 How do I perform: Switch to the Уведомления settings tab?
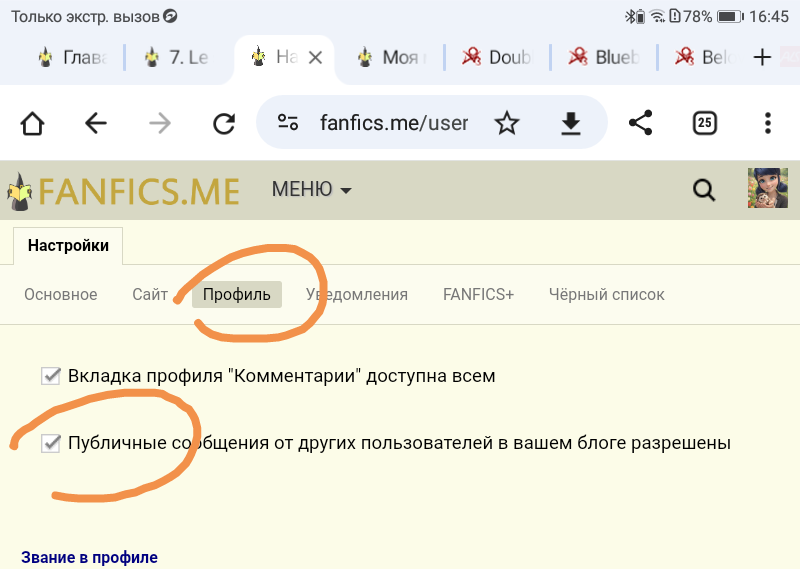tap(357, 294)
